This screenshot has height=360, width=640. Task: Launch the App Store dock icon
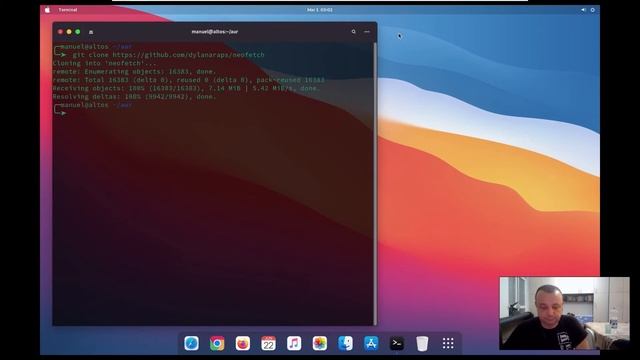pyautogui.click(x=371, y=343)
